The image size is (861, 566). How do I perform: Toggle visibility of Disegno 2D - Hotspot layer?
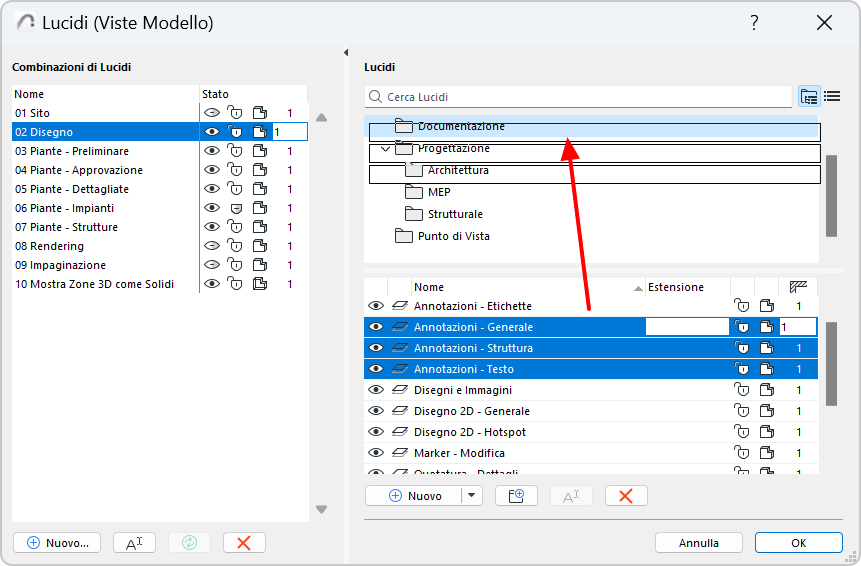[376, 432]
